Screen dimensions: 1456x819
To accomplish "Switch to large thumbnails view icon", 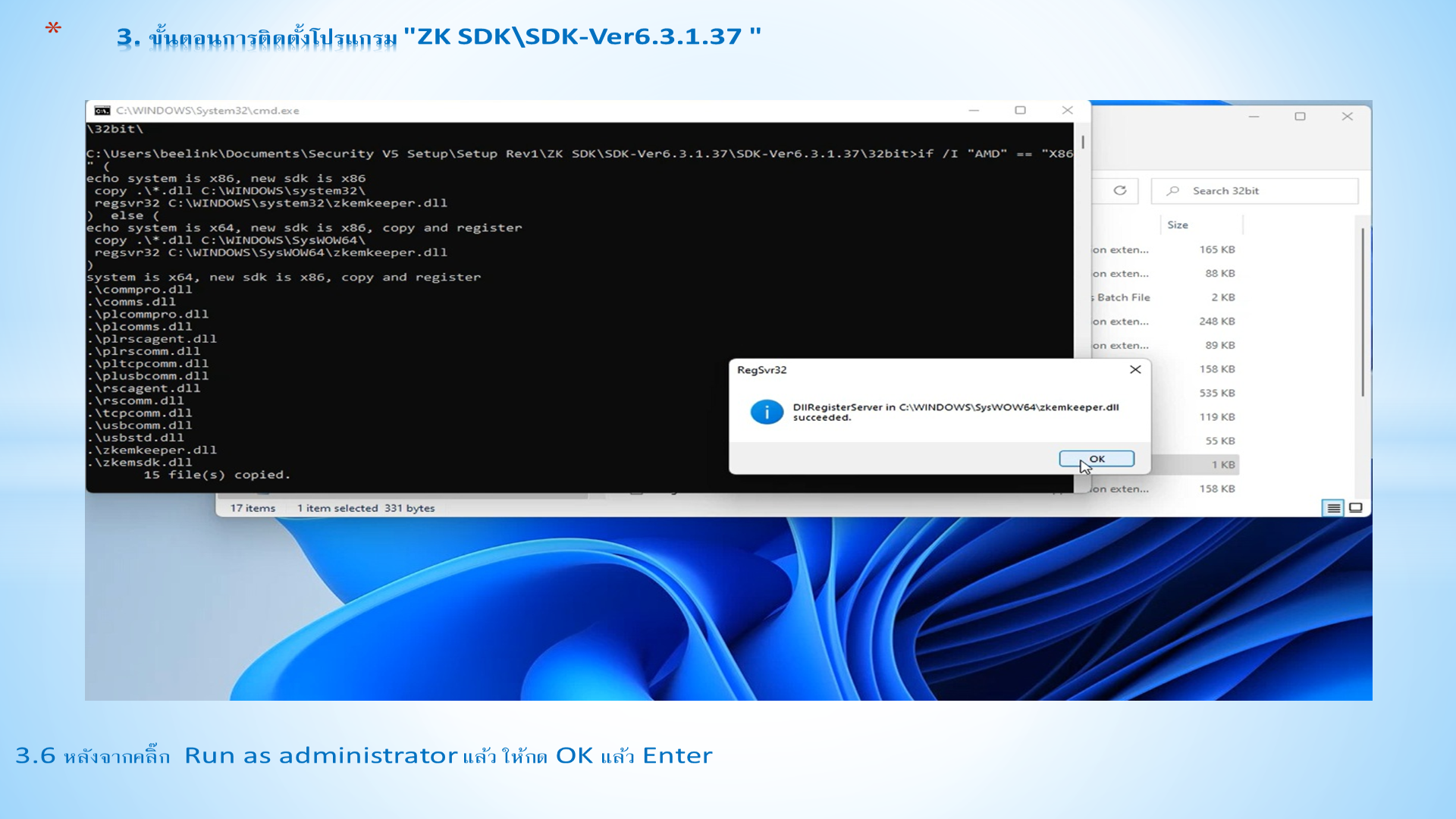I will (x=1356, y=508).
